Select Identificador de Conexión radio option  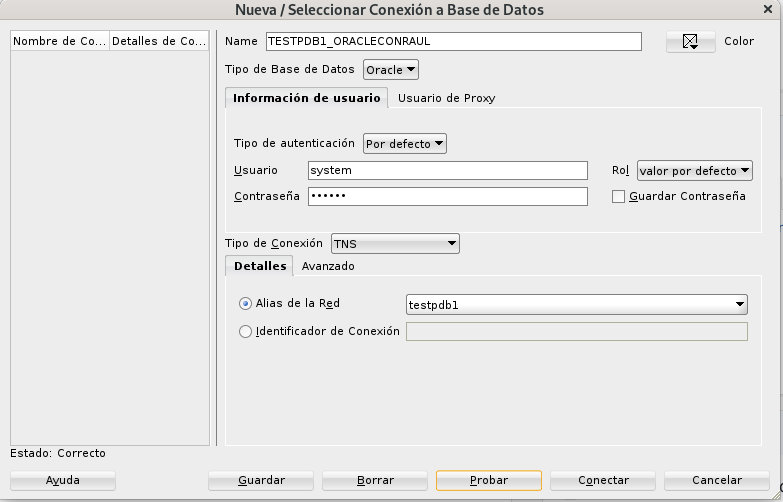coord(246,332)
